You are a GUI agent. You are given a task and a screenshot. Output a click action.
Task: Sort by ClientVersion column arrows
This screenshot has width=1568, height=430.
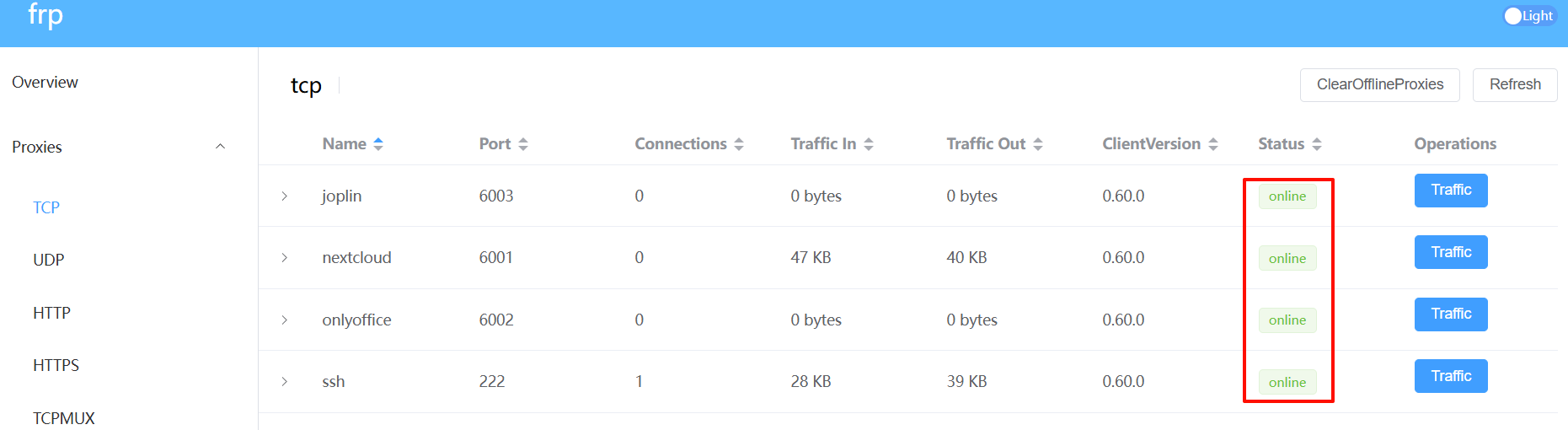point(1213,144)
